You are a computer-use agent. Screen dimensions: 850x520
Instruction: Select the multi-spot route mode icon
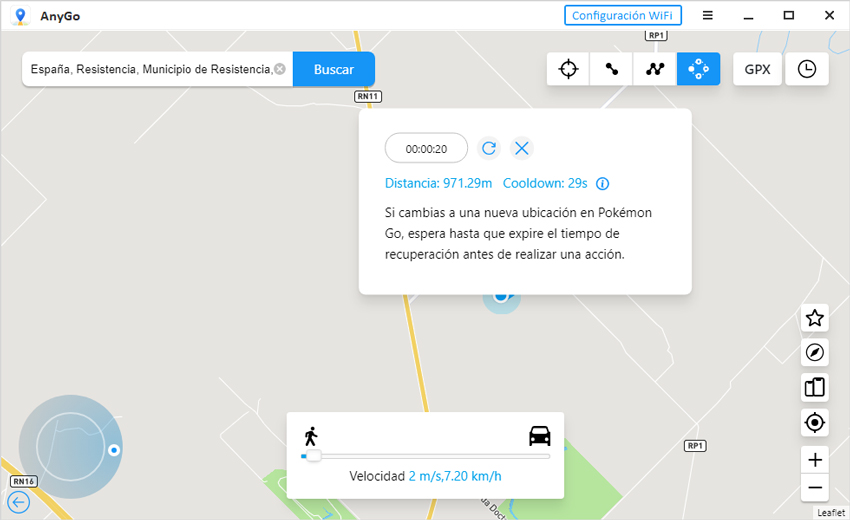click(x=655, y=69)
